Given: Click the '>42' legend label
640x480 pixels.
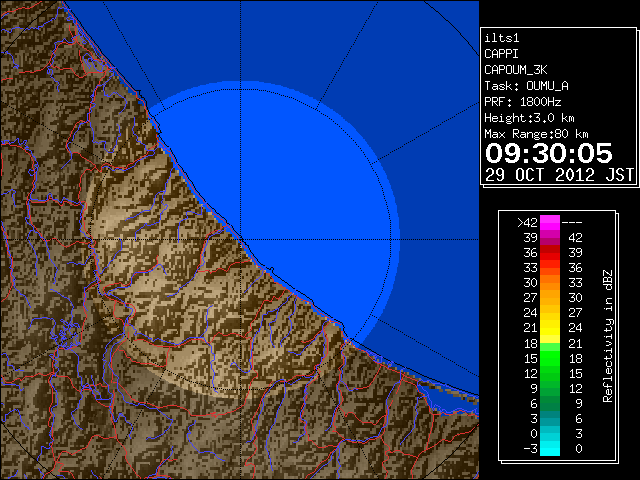Looking at the screenshot, I should coord(527,223).
